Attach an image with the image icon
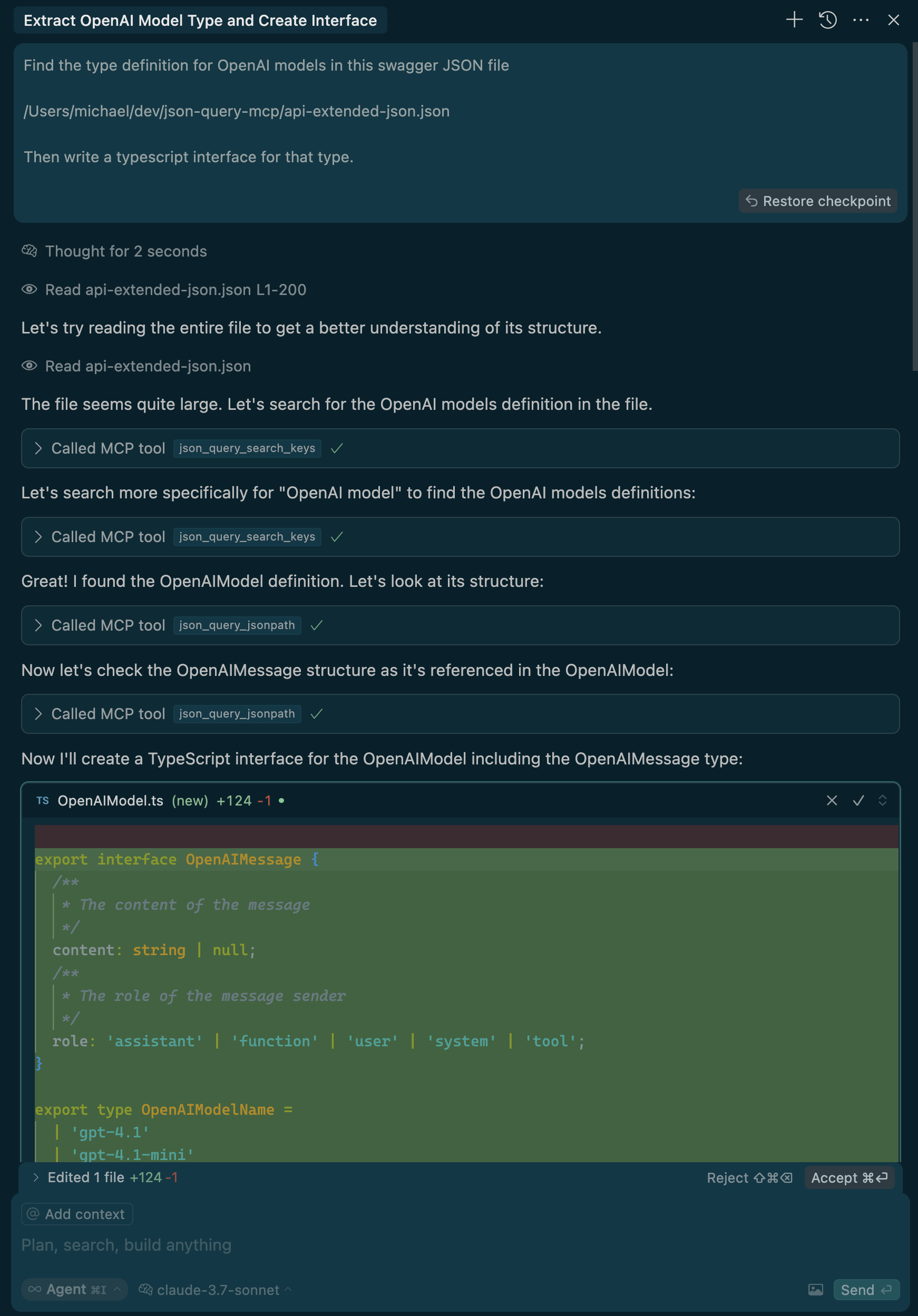The width and height of the screenshot is (918, 1316). [815, 1290]
